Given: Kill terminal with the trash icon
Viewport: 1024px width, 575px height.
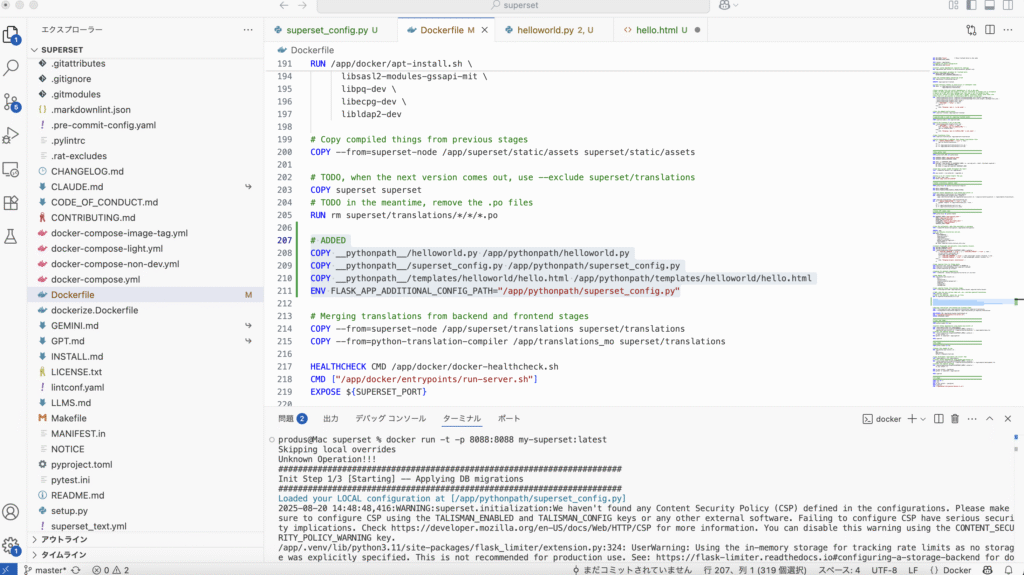Looking at the screenshot, I should coord(955,419).
